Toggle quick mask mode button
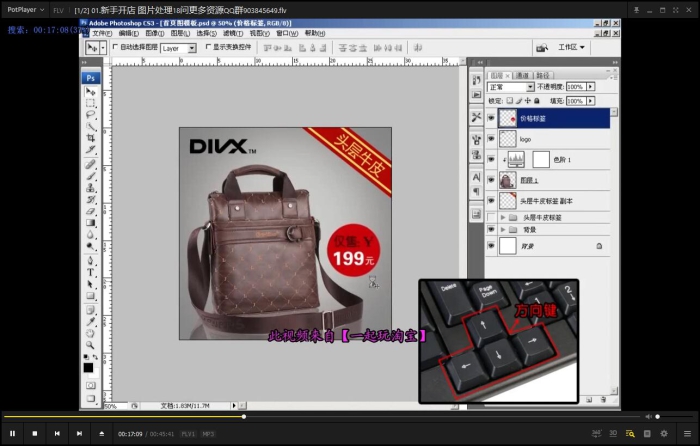 (x=91, y=385)
